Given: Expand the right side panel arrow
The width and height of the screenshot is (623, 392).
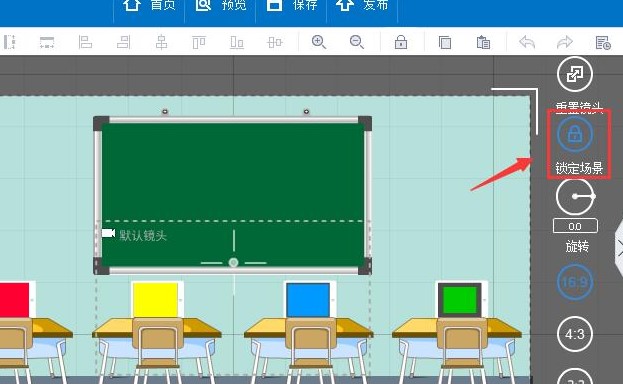Looking at the screenshot, I should pos(619,248).
